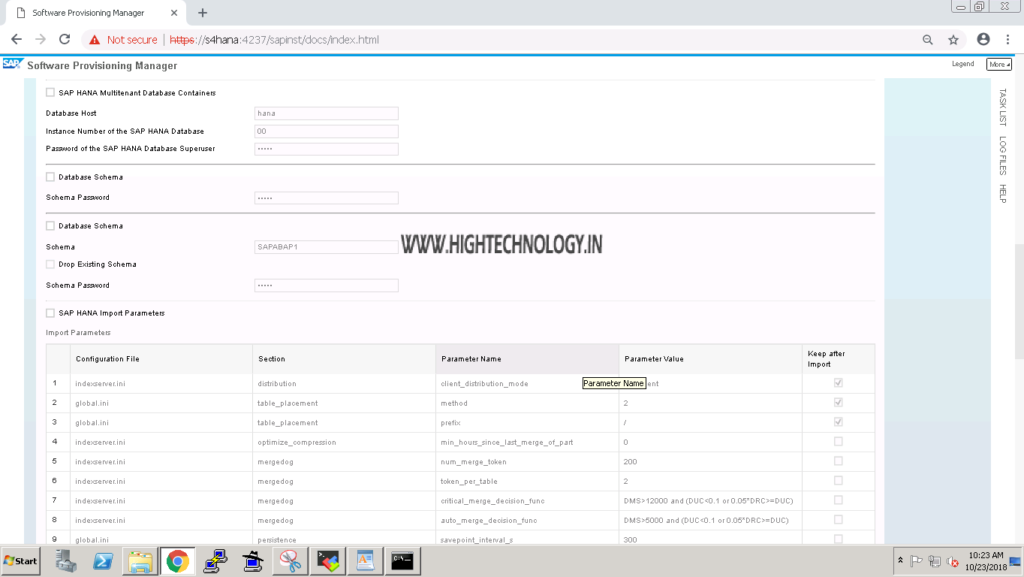Open PowerShell from the taskbar
The height and width of the screenshot is (577, 1024).
[103, 561]
